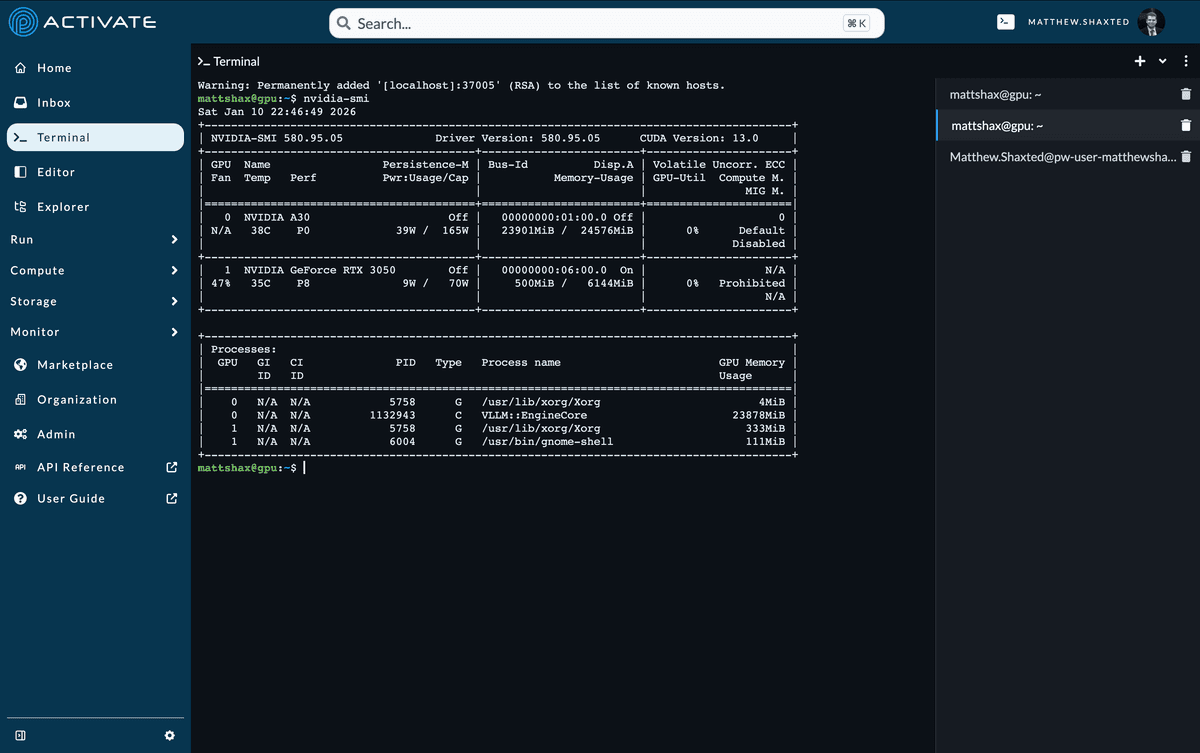Open the settings gear at sidebar bottom

pyautogui.click(x=169, y=735)
